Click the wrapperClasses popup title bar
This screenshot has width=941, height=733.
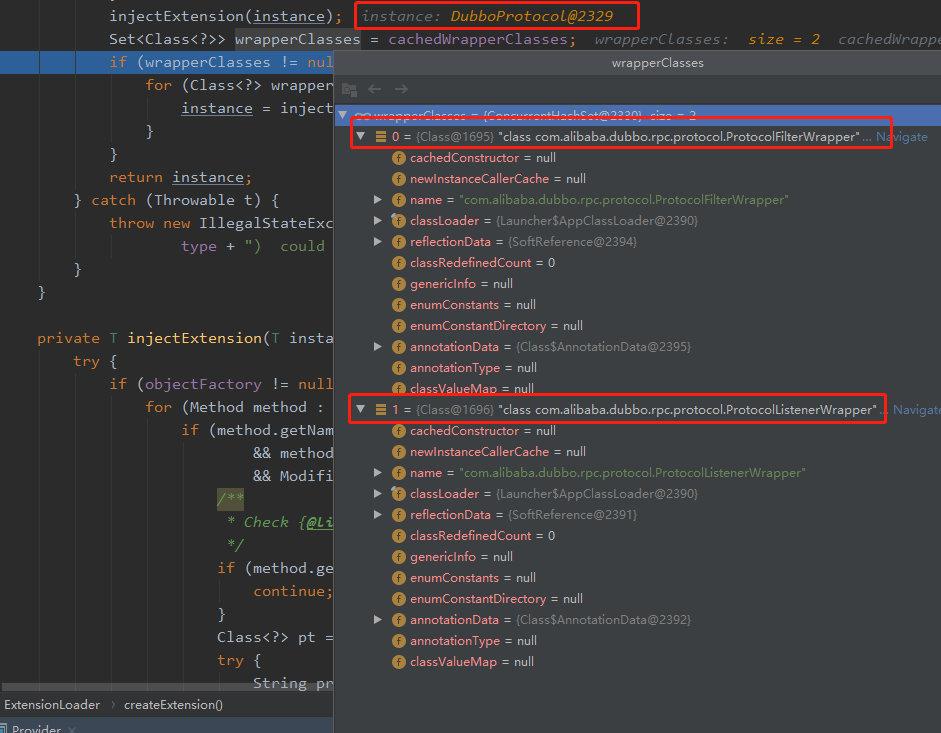tap(637, 63)
